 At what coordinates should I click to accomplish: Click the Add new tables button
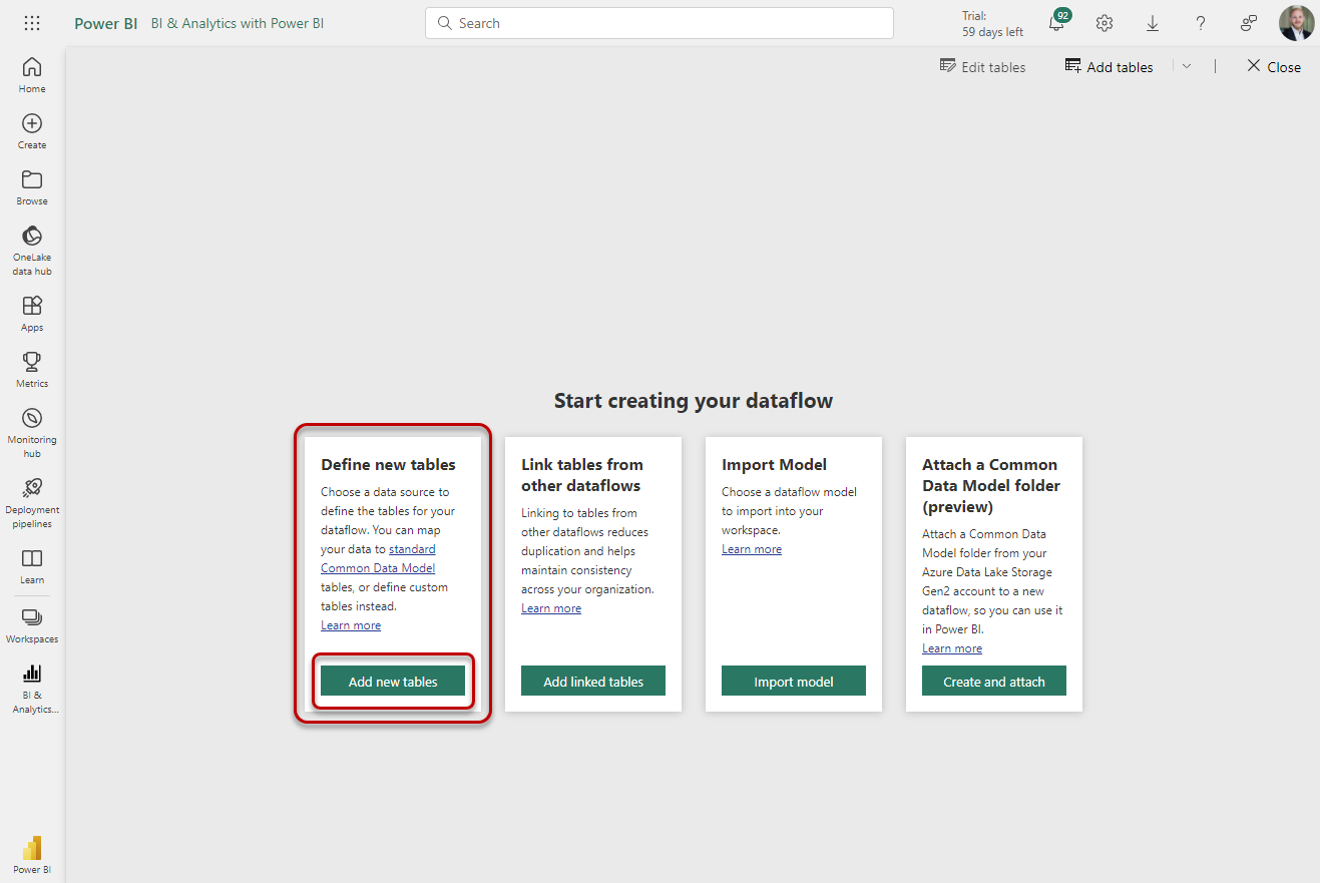(393, 682)
